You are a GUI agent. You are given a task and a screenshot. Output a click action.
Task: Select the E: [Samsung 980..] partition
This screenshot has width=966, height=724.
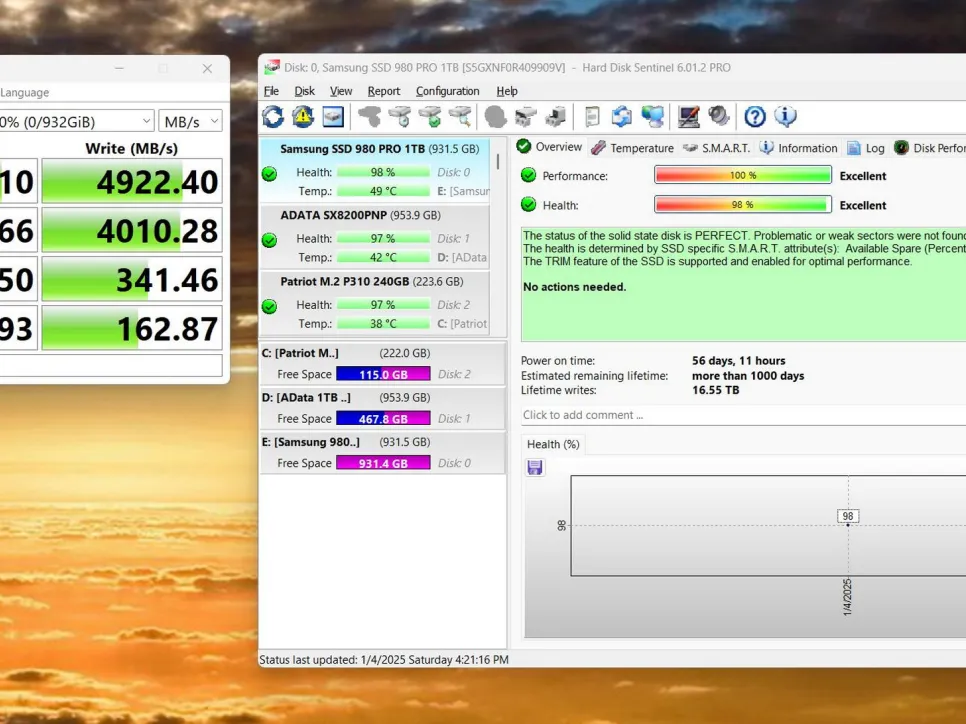[x=383, y=452]
